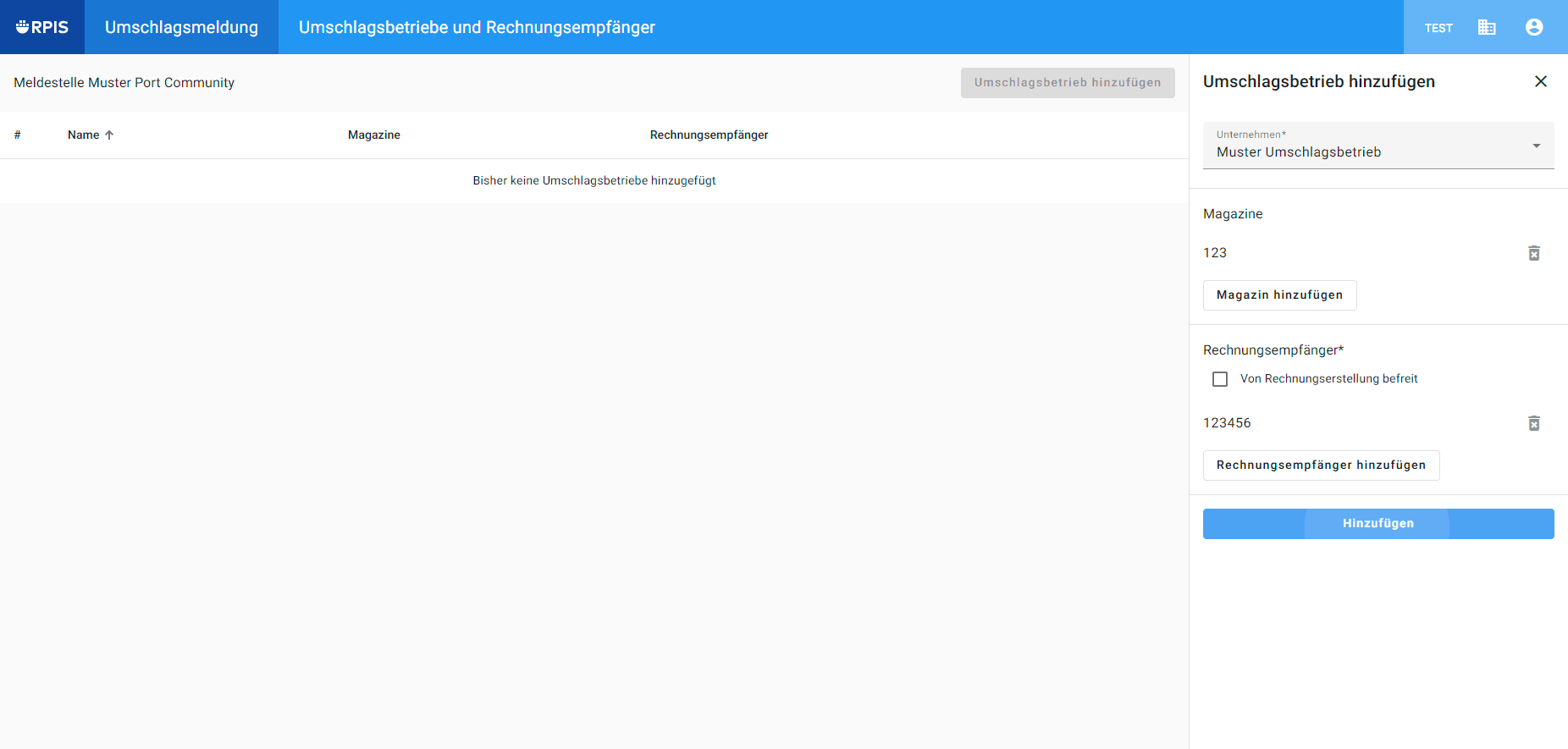Click Meldestelle Muster Port Community text
1568x749 pixels.
pyautogui.click(x=124, y=82)
